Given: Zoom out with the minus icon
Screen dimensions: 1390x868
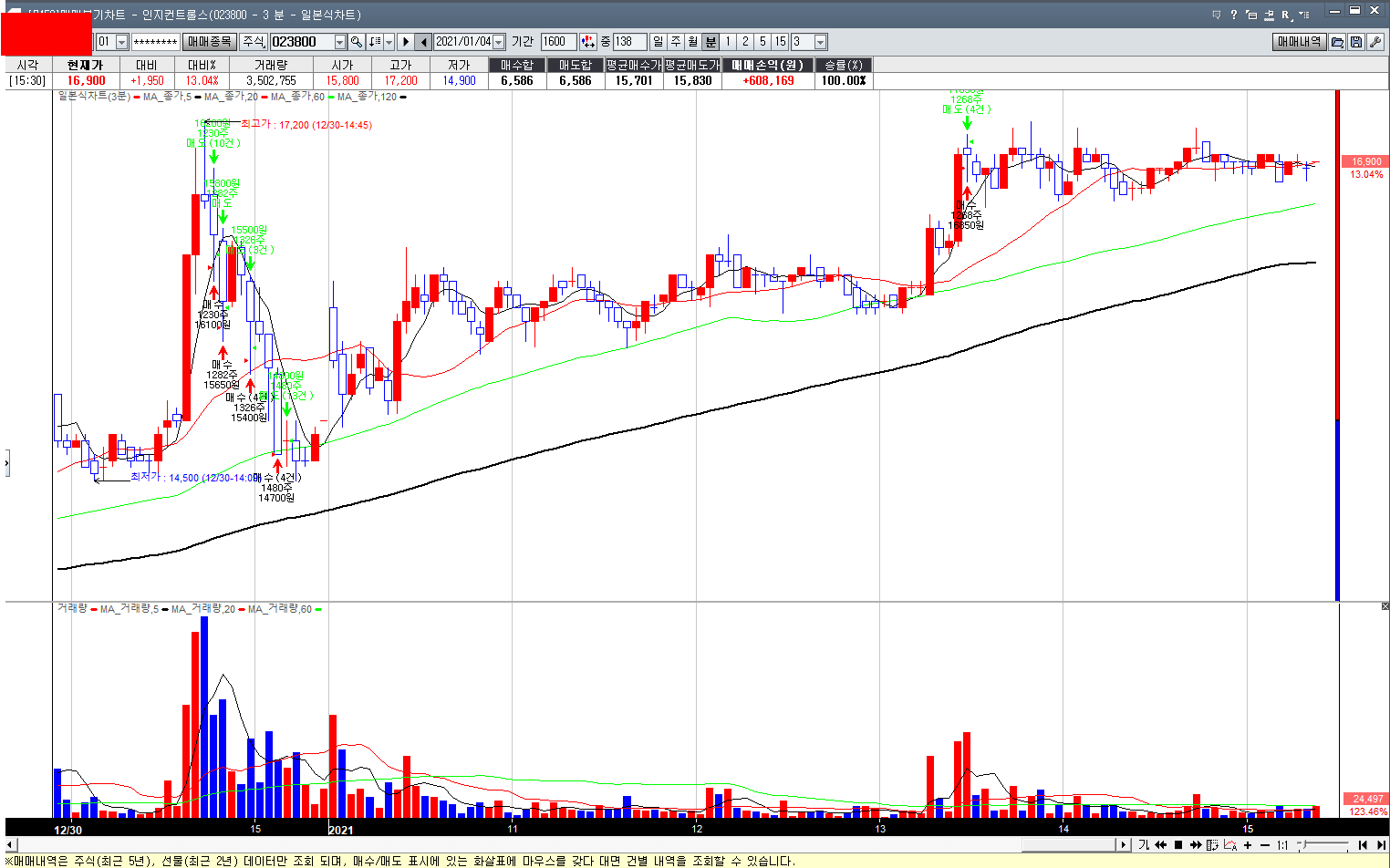Looking at the screenshot, I should coord(1265,845).
